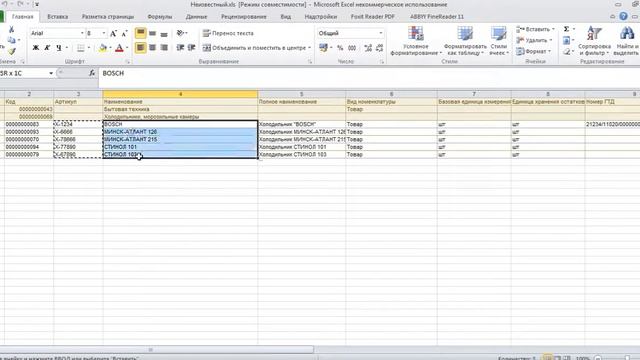Screen dimensions: 640x360
Task: Click the Decrease Indent icon
Action: pyautogui.click(x=180, y=48)
